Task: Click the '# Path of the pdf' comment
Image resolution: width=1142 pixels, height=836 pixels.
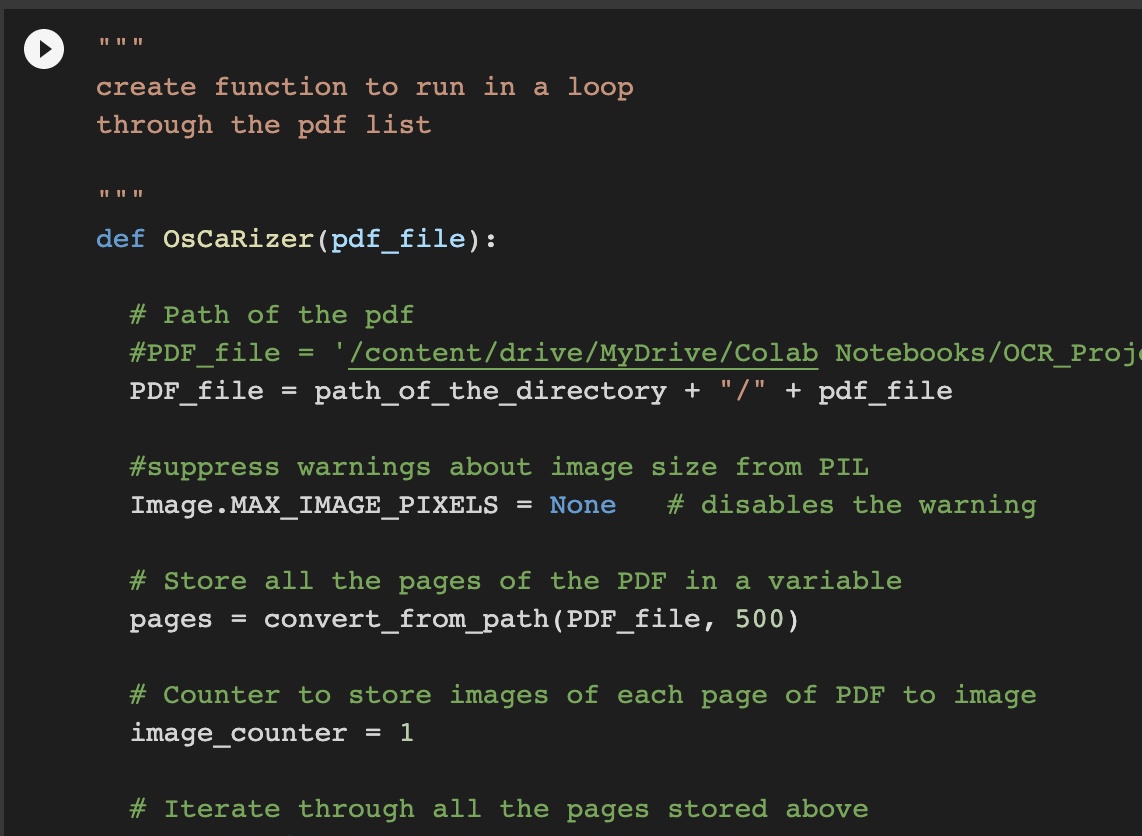Action: pos(272,315)
